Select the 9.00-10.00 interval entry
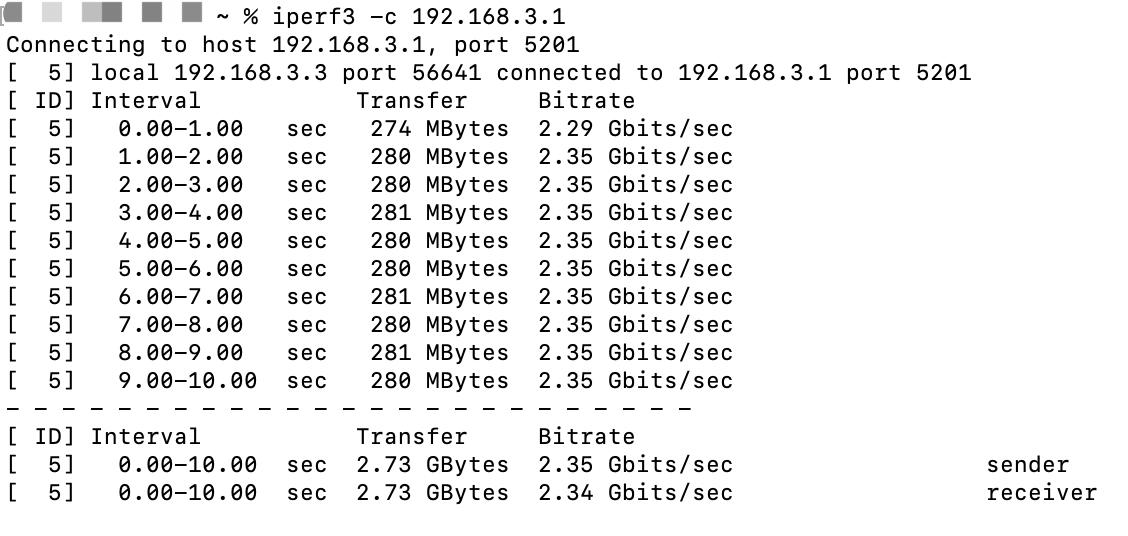The image size is (1128, 536). point(187,381)
